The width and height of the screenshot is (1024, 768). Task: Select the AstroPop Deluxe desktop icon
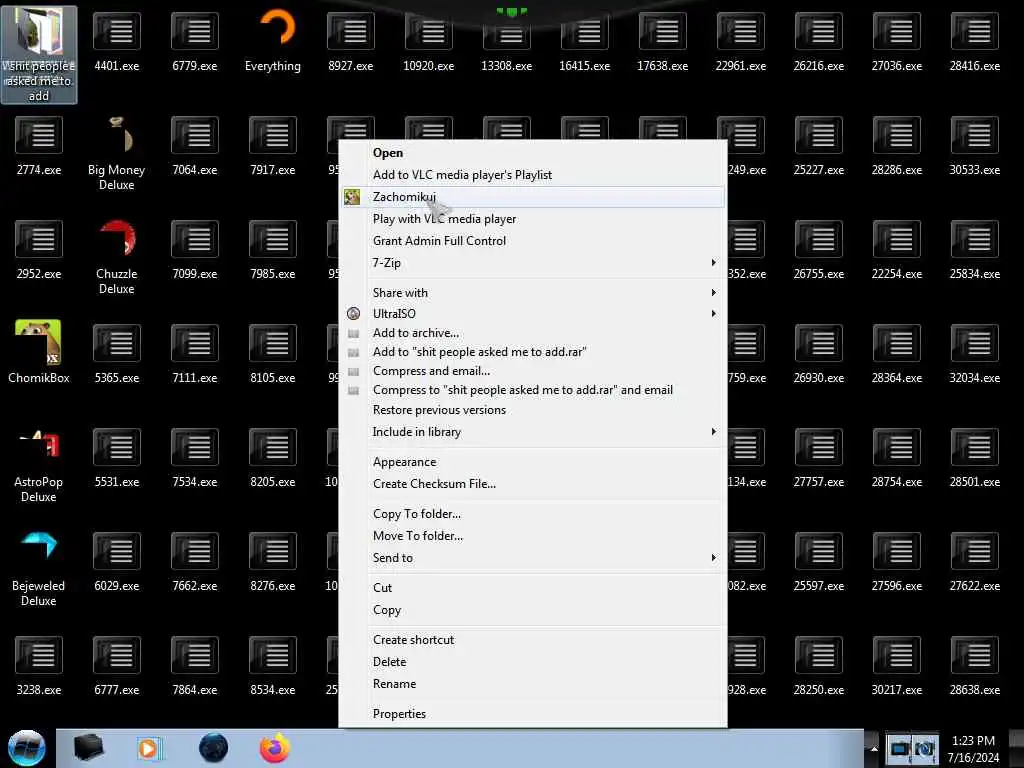coord(39,466)
